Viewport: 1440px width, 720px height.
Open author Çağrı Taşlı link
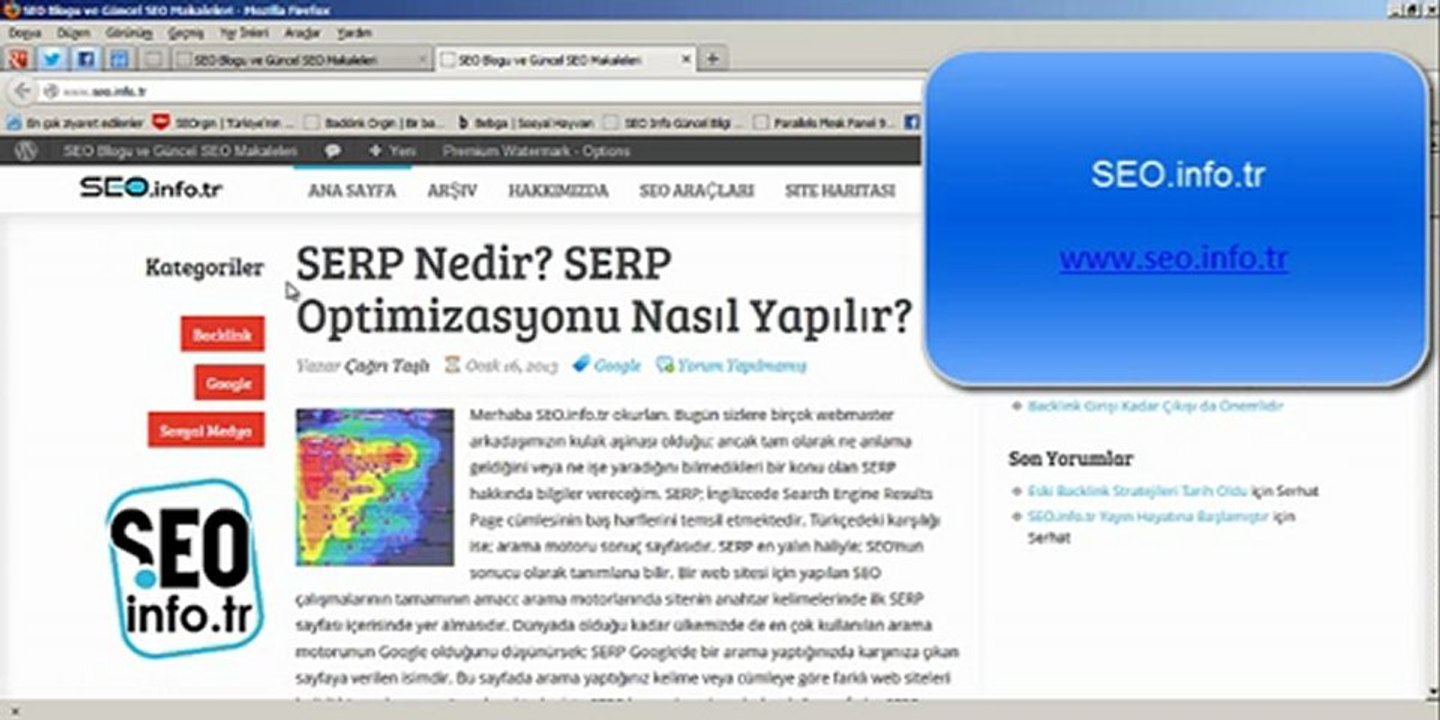387,365
